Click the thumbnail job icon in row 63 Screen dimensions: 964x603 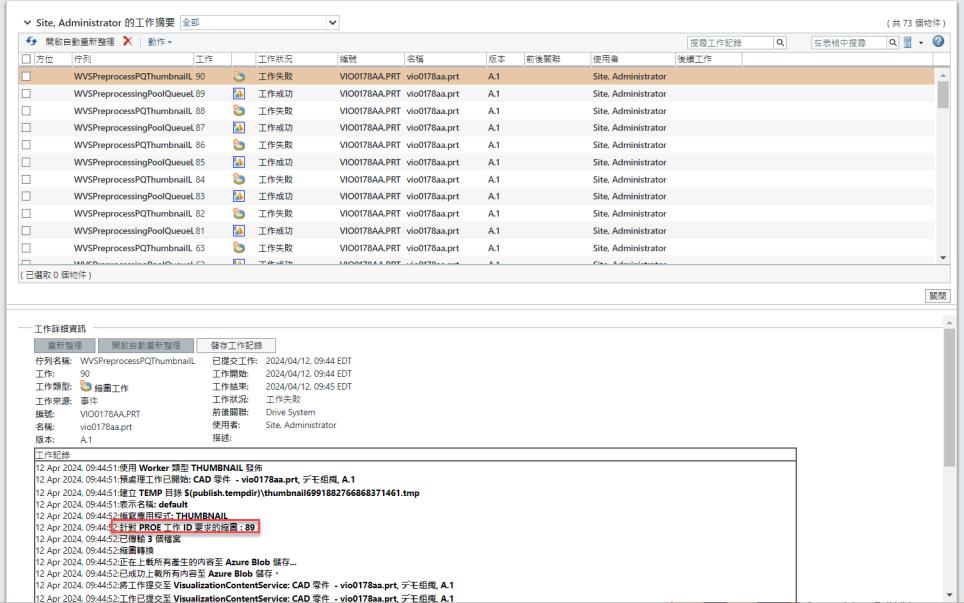click(239, 248)
